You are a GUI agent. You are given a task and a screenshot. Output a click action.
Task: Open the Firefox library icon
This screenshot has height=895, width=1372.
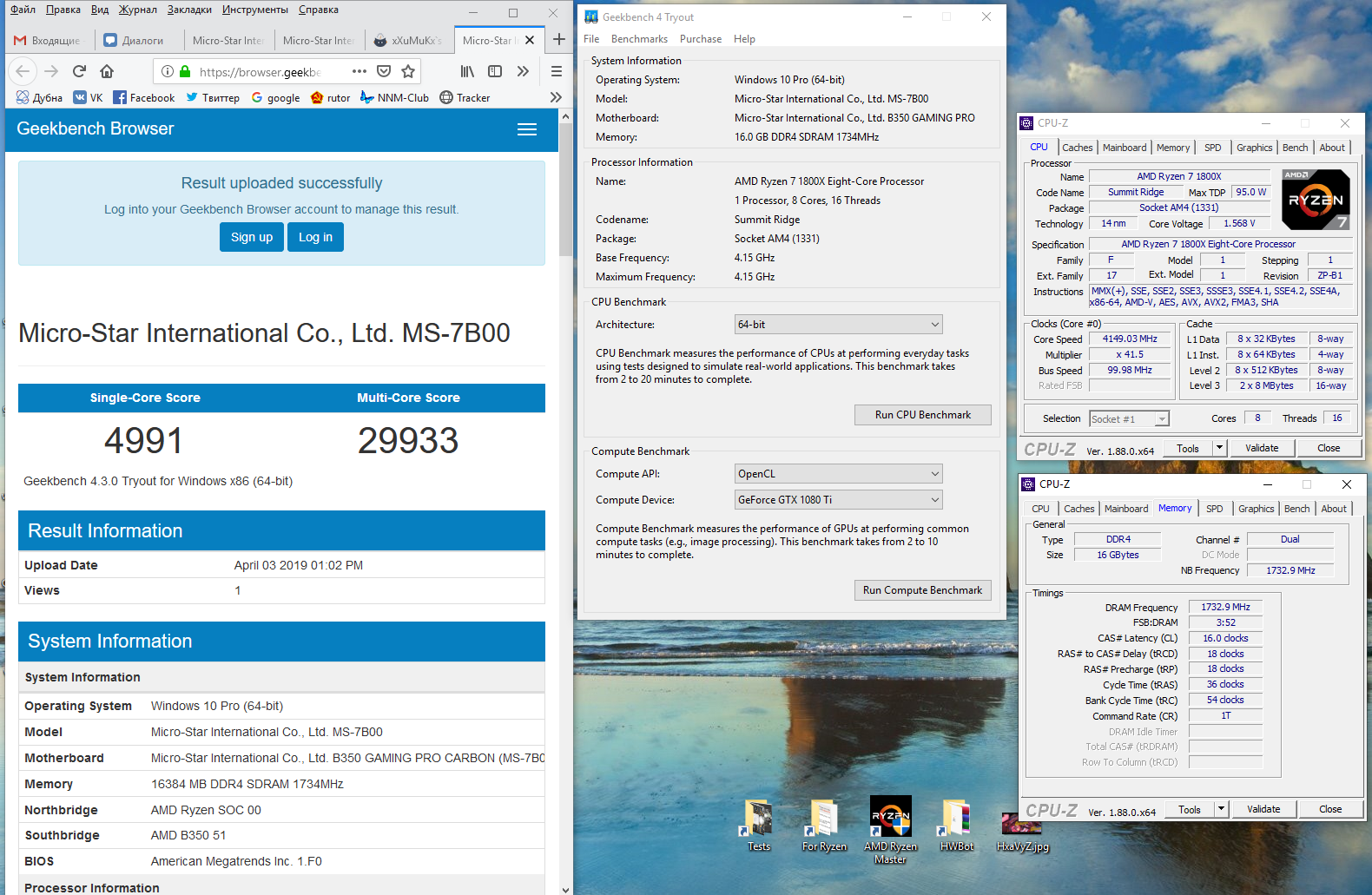point(467,71)
